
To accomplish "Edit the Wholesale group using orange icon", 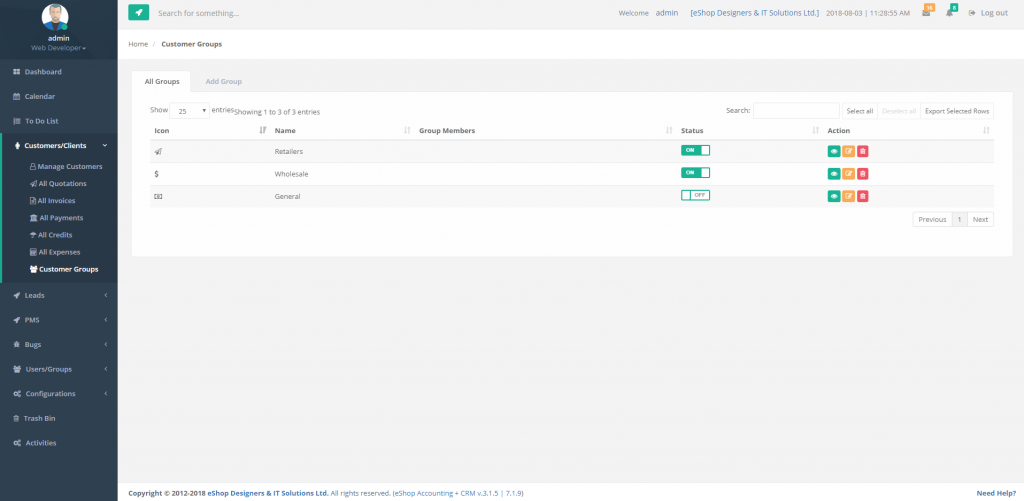I will [x=848, y=174].
